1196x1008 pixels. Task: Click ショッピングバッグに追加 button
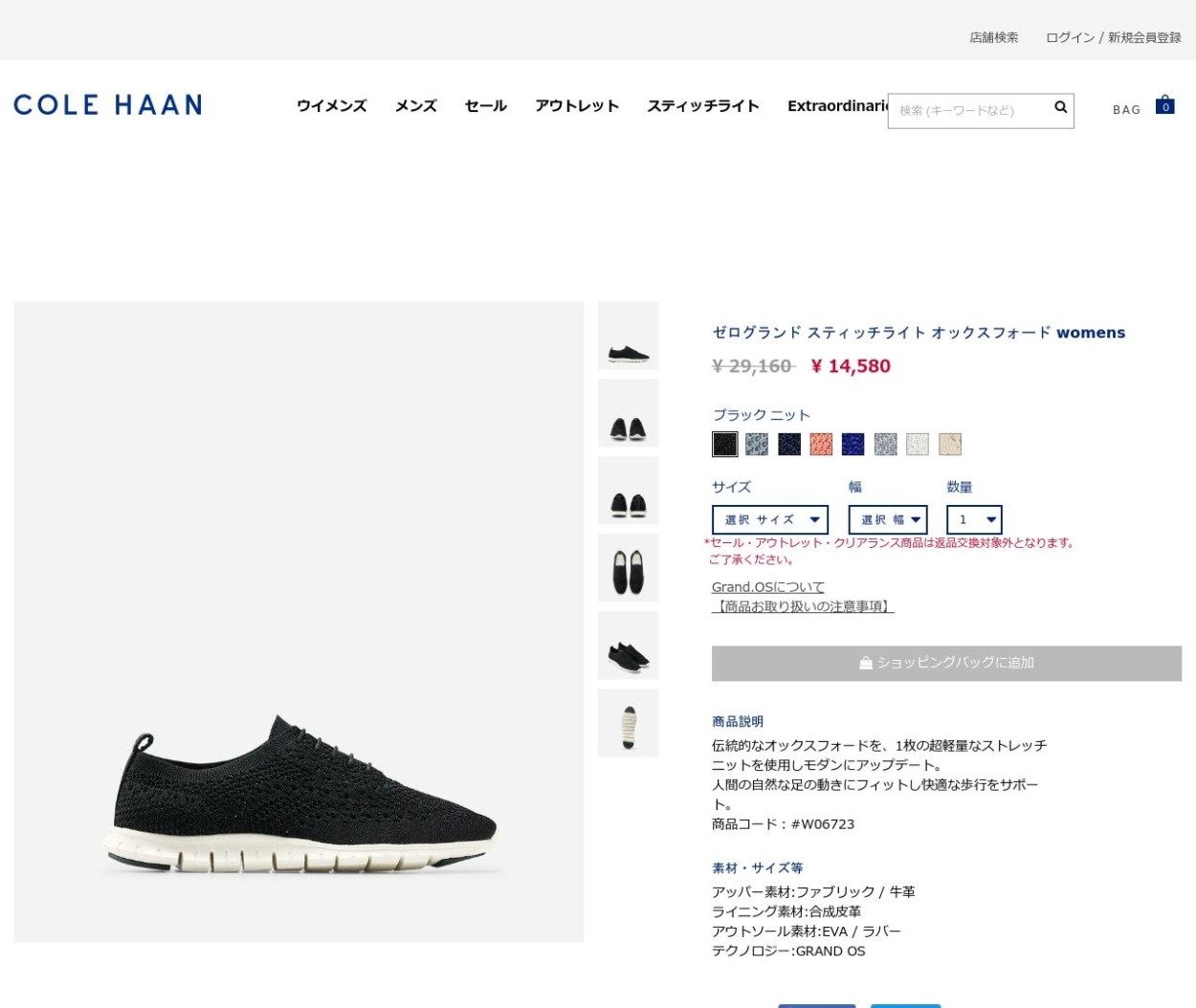pos(946,663)
